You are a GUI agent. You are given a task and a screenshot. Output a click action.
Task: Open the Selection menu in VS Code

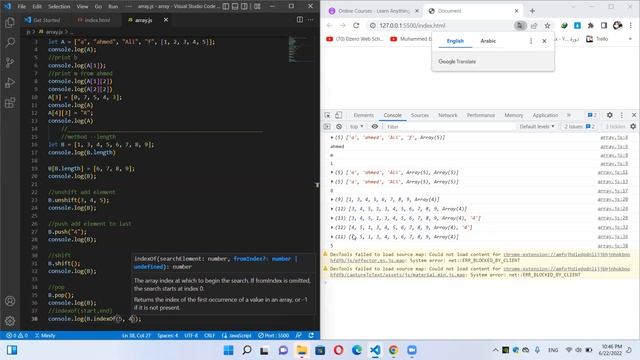coord(59,6)
